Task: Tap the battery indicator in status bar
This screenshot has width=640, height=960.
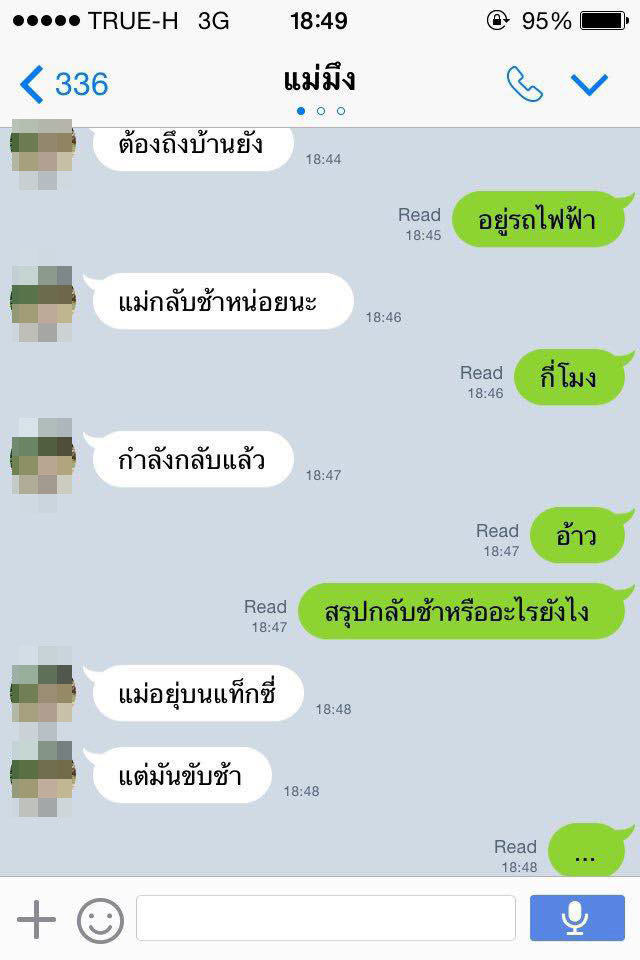Action: click(604, 21)
